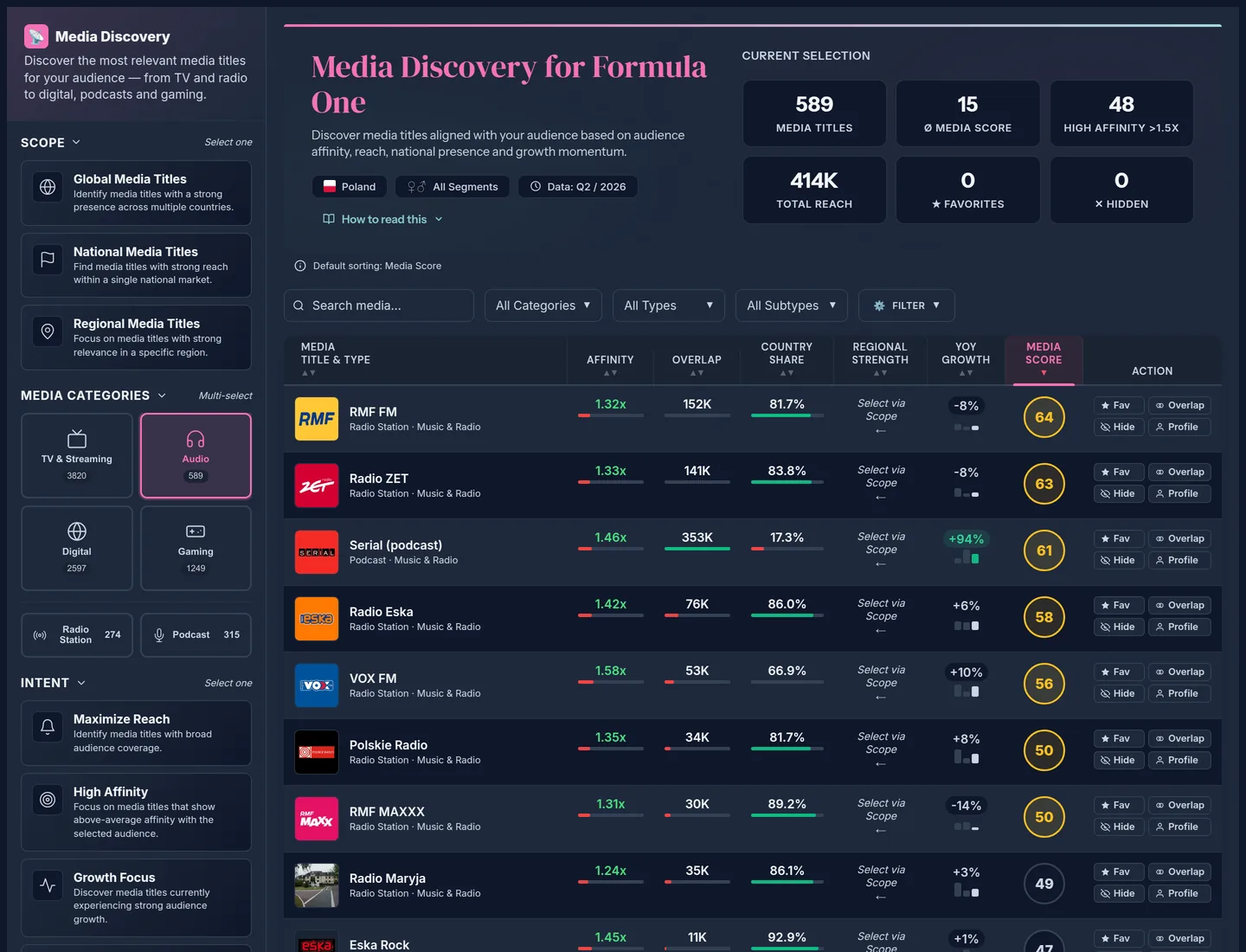Click the flag icon of National Media Titles
1246x952 pixels.
click(48, 259)
